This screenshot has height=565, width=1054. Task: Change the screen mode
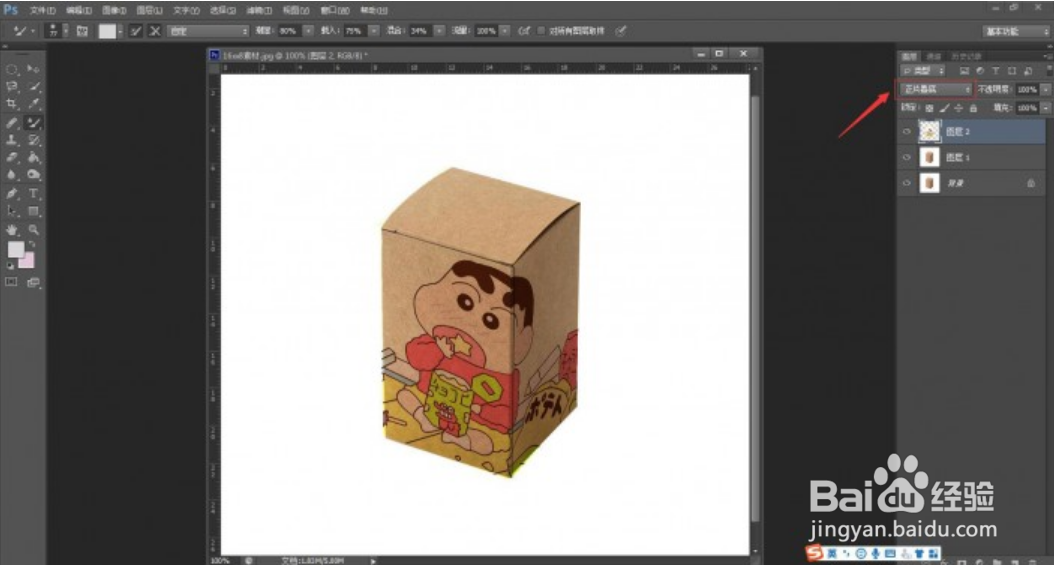33,282
